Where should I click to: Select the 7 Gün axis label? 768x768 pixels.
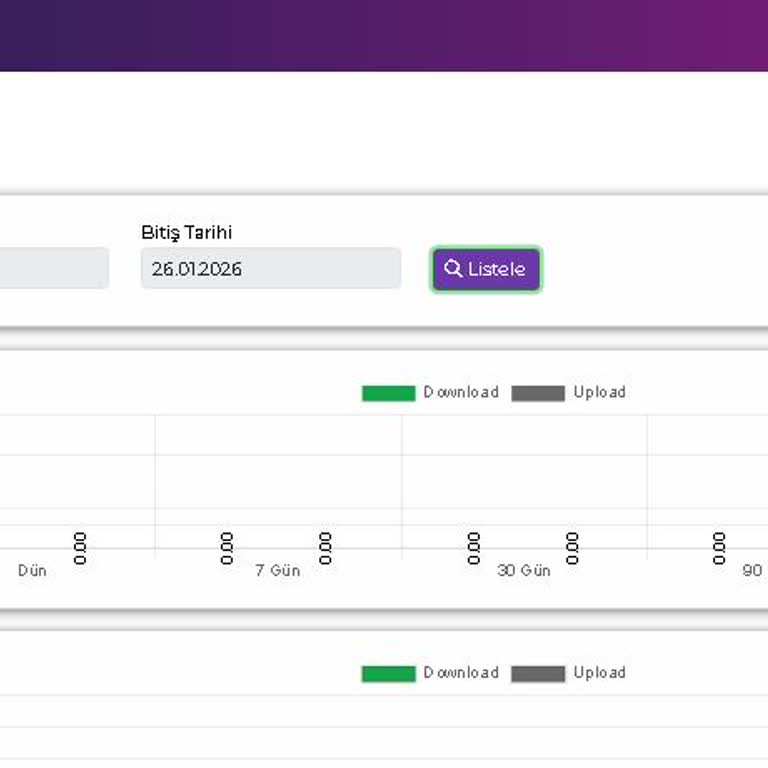click(278, 571)
